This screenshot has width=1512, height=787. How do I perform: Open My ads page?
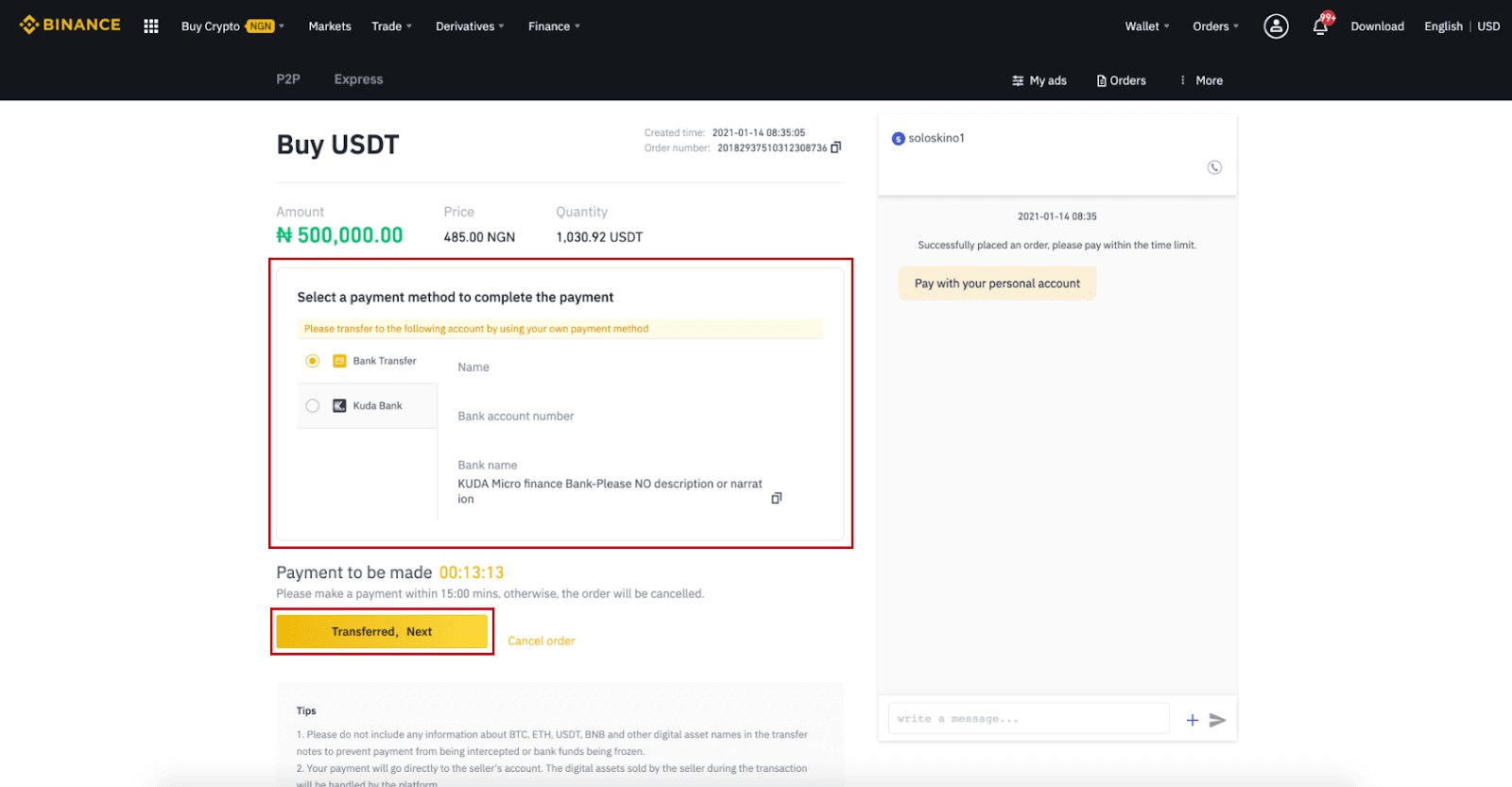click(1039, 80)
